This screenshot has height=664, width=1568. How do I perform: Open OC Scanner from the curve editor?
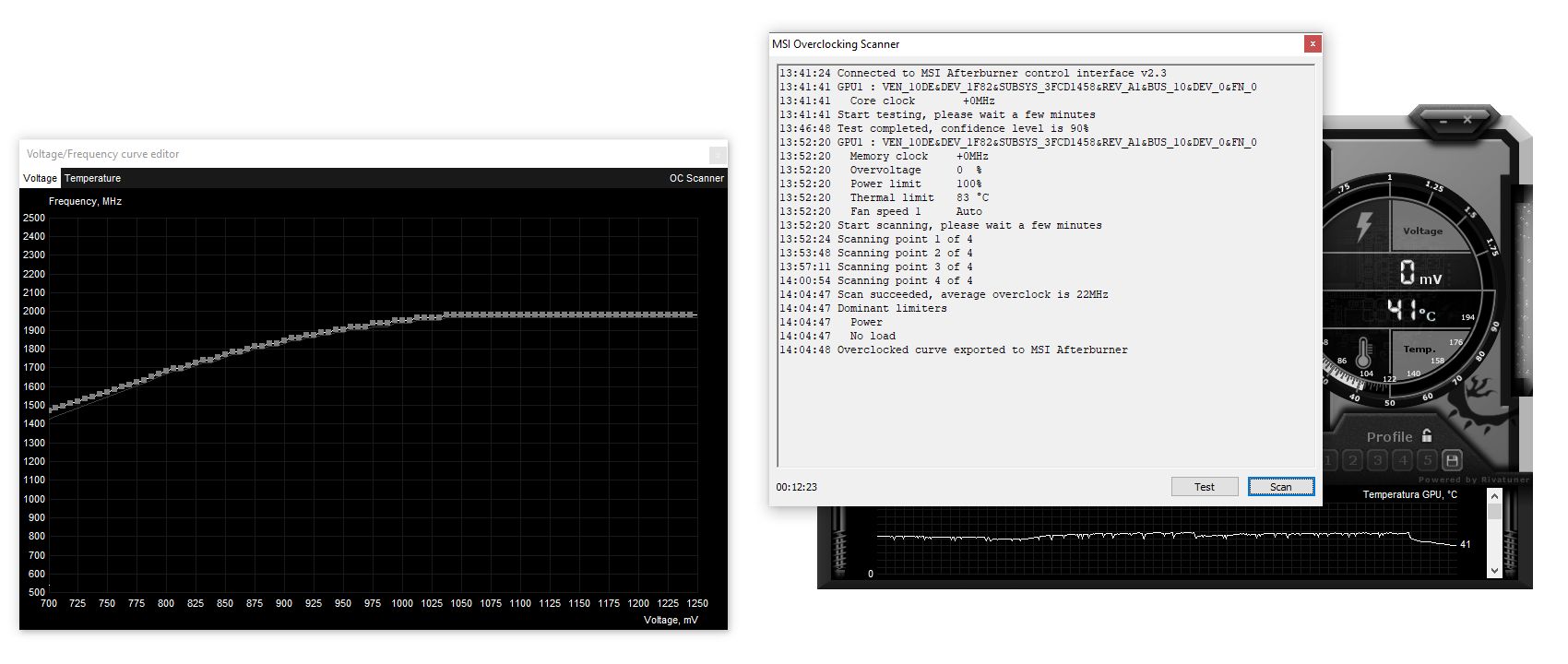click(x=696, y=178)
